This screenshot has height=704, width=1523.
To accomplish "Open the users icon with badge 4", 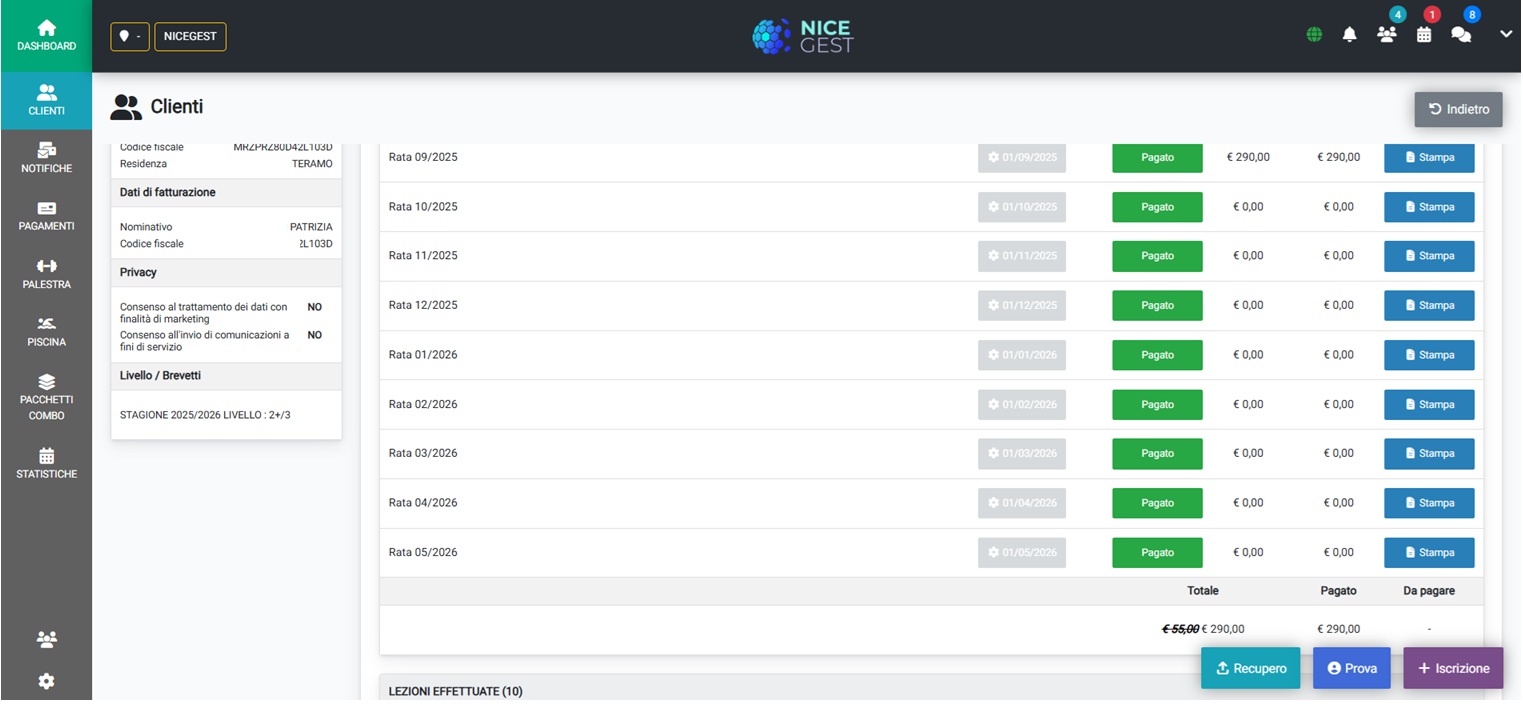I will point(1386,34).
